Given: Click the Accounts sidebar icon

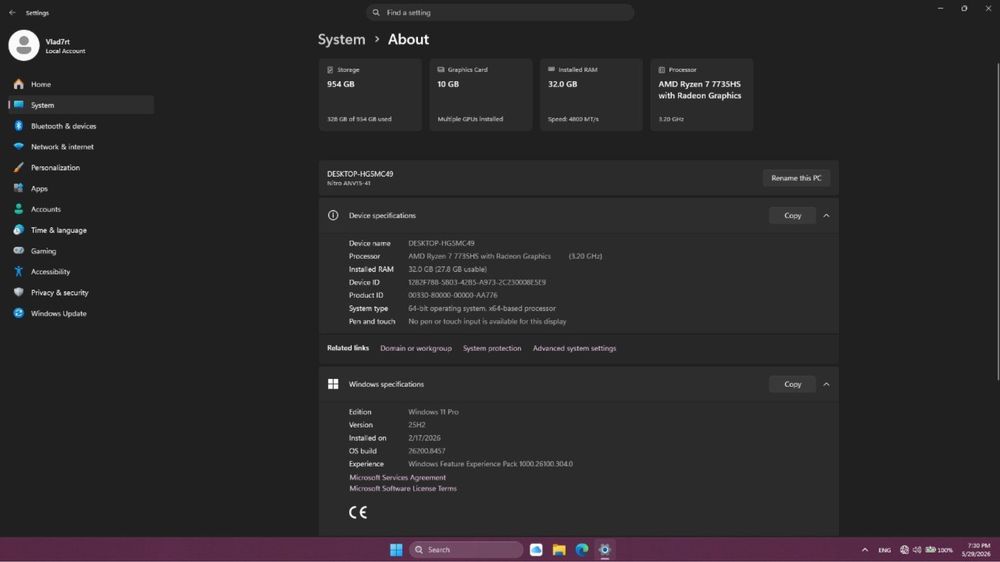Looking at the screenshot, I should coord(18,209).
